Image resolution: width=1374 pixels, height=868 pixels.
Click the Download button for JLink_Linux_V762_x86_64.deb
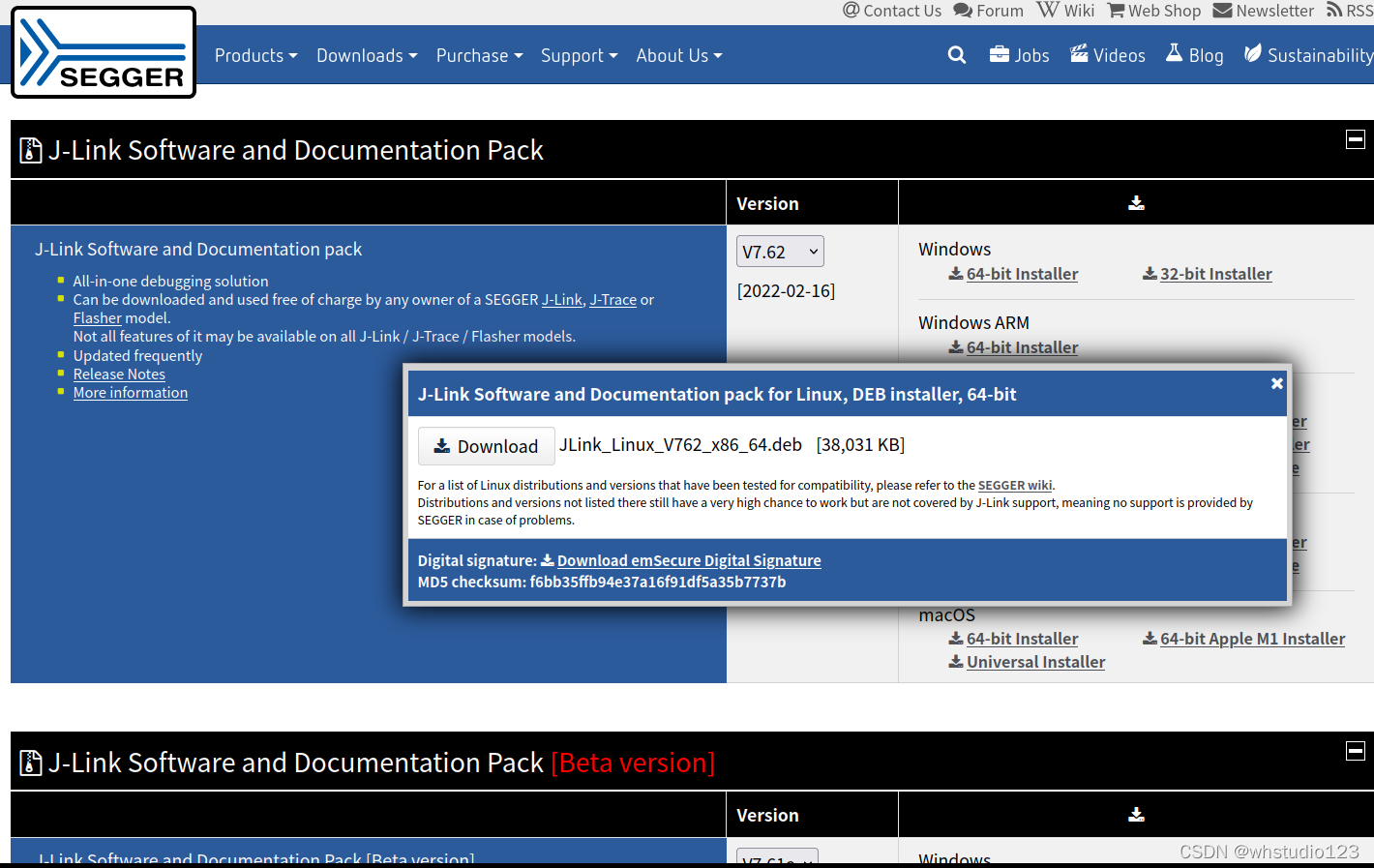coord(486,446)
